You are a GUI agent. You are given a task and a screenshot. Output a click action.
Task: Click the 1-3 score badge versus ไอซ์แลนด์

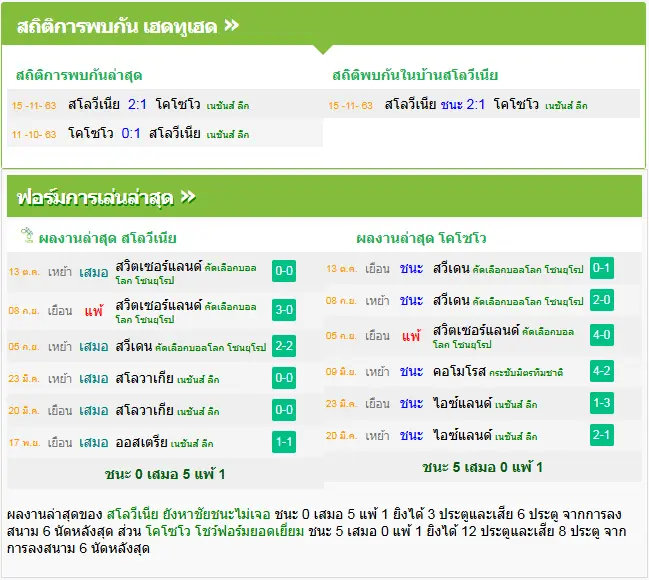pyautogui.click(x=601, y=403)
